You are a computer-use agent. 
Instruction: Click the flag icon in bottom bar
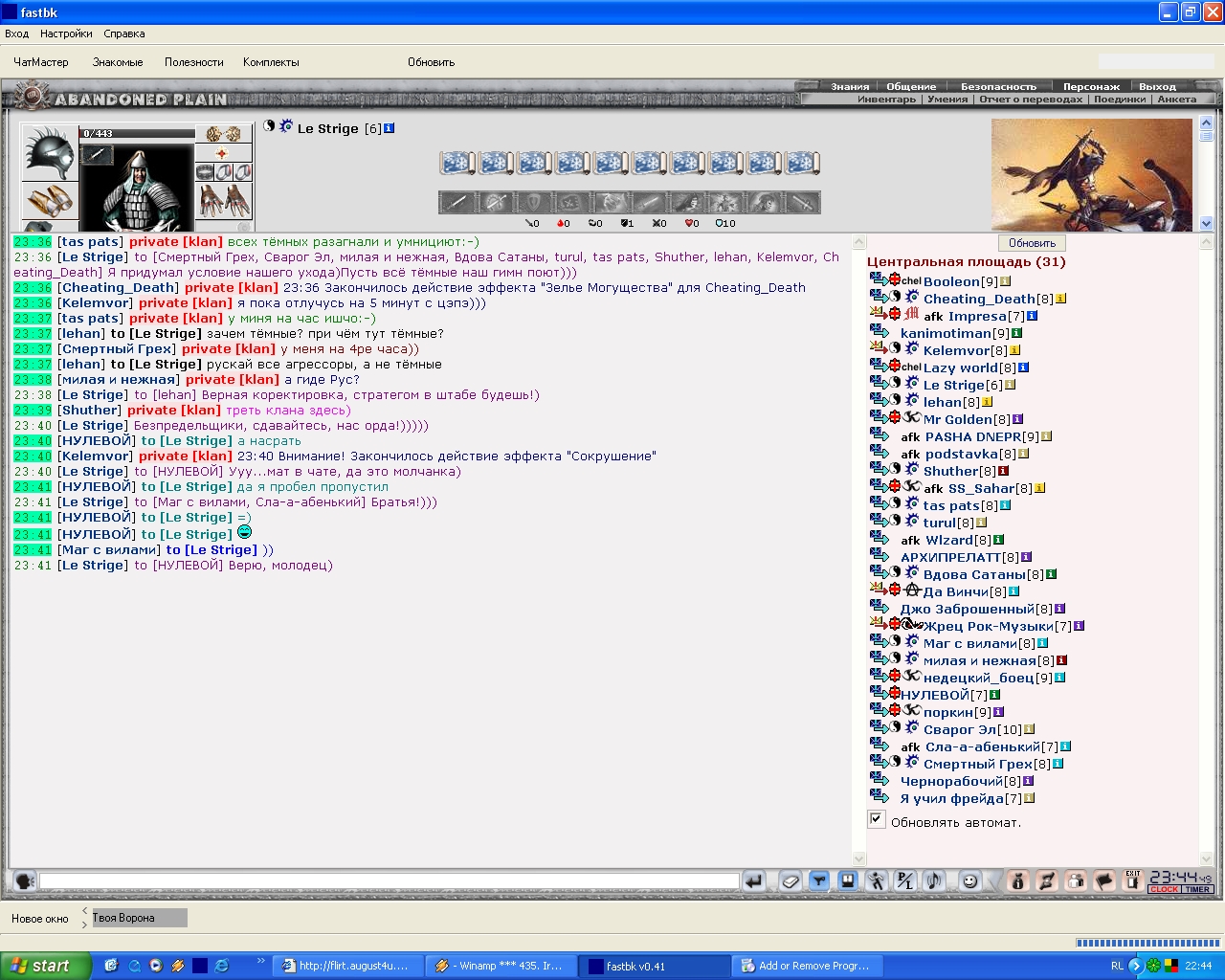pyautogui.click(x=1104, y=881)
